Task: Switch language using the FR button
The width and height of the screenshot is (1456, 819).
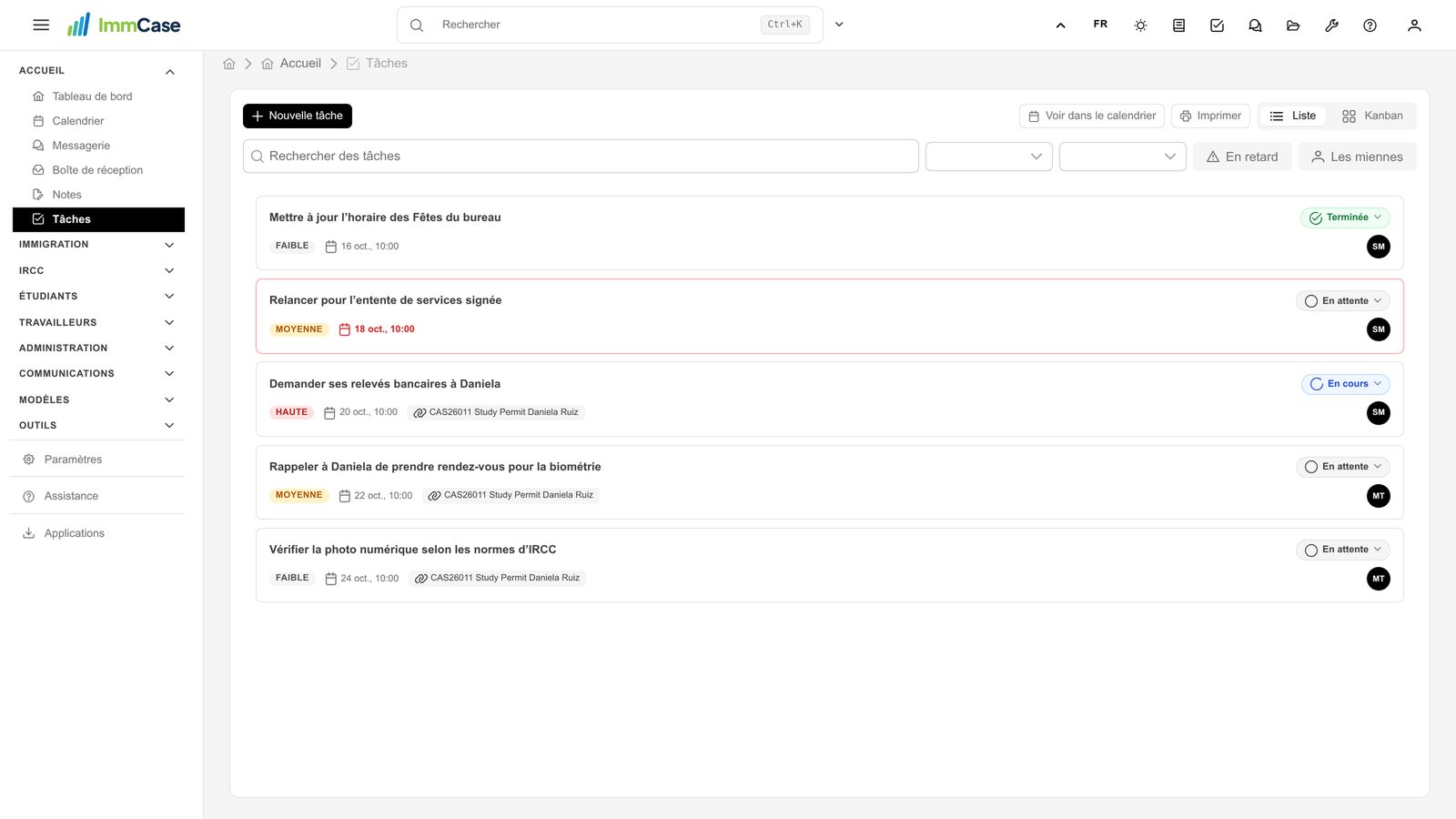Action: click(x=1100, y=25)
